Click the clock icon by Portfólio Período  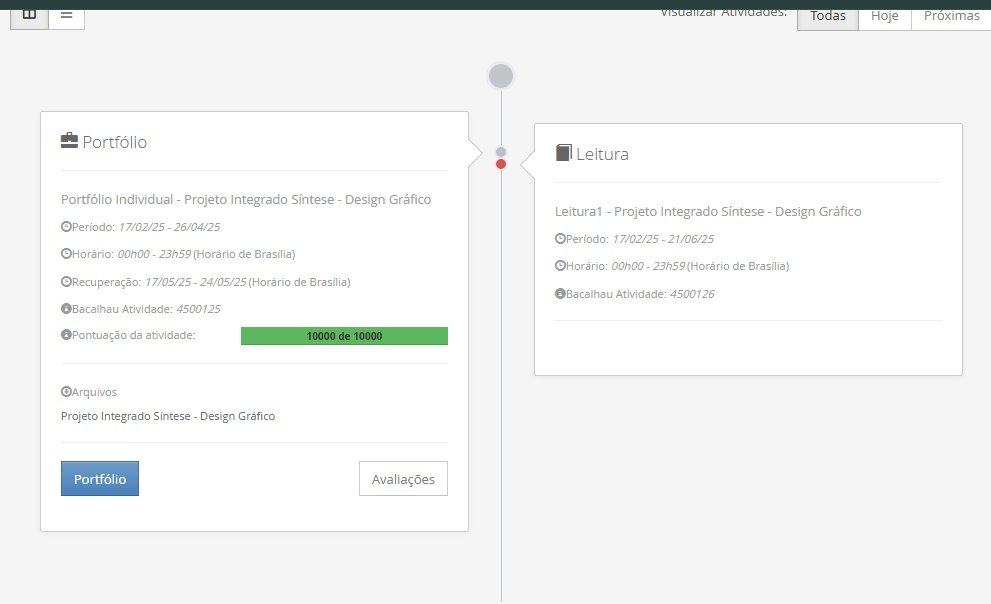coord(66,227)
